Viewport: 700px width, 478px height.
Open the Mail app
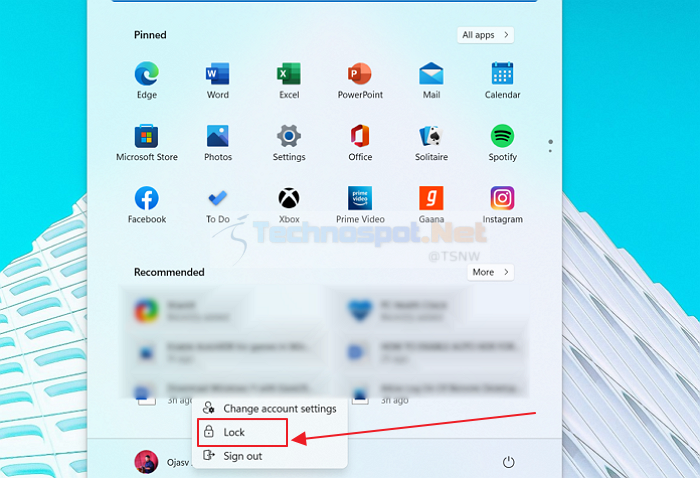(431, 80)
